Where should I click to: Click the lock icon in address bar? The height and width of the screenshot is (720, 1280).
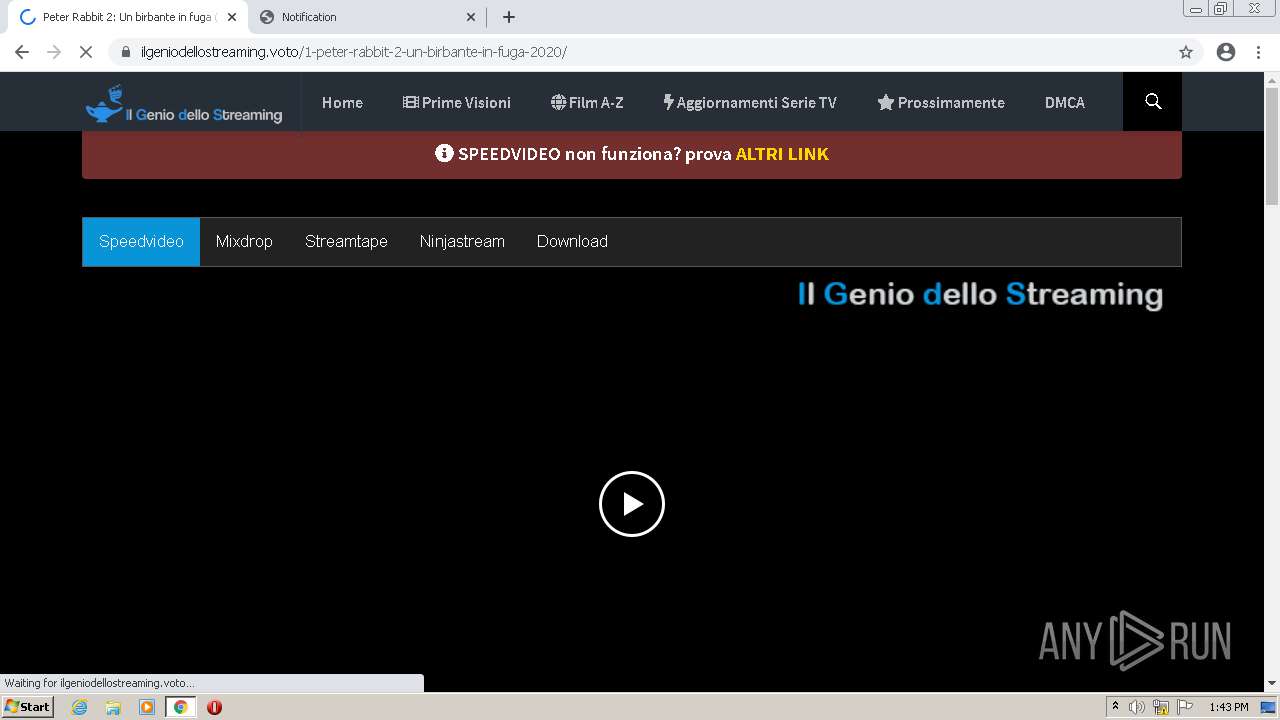[x=126, y=52]
